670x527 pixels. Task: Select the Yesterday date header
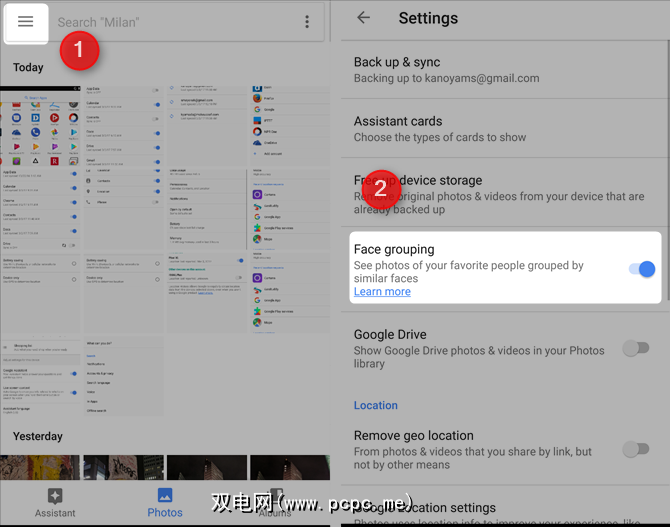(38, 436)
